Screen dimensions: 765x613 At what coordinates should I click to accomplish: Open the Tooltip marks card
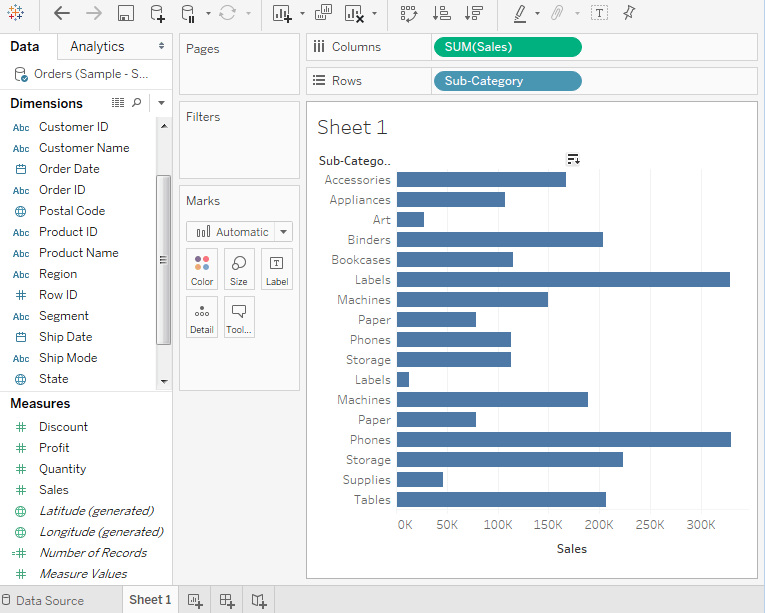[239, 317]
